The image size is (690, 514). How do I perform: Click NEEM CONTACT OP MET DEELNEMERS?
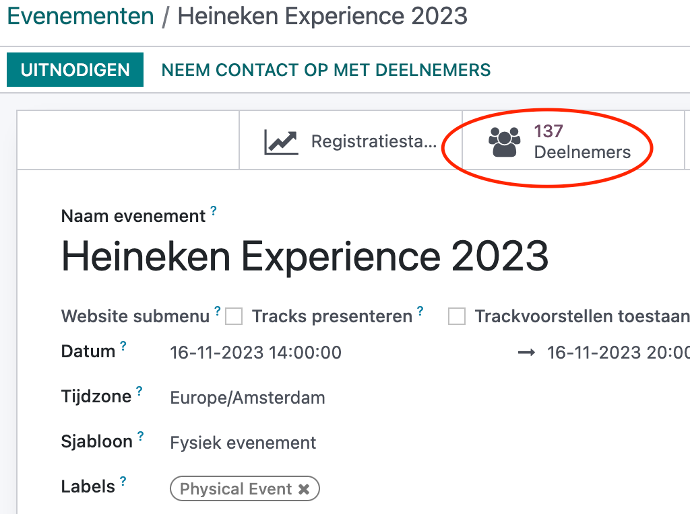tap(326, 70)
